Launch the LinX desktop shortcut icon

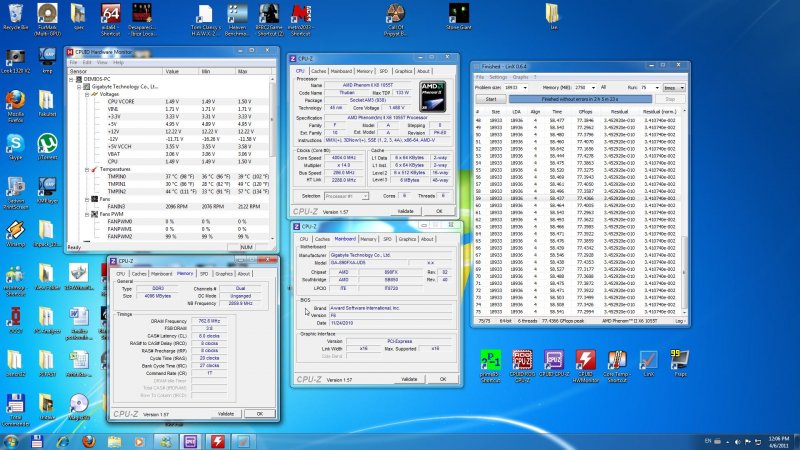pos(648,361)
